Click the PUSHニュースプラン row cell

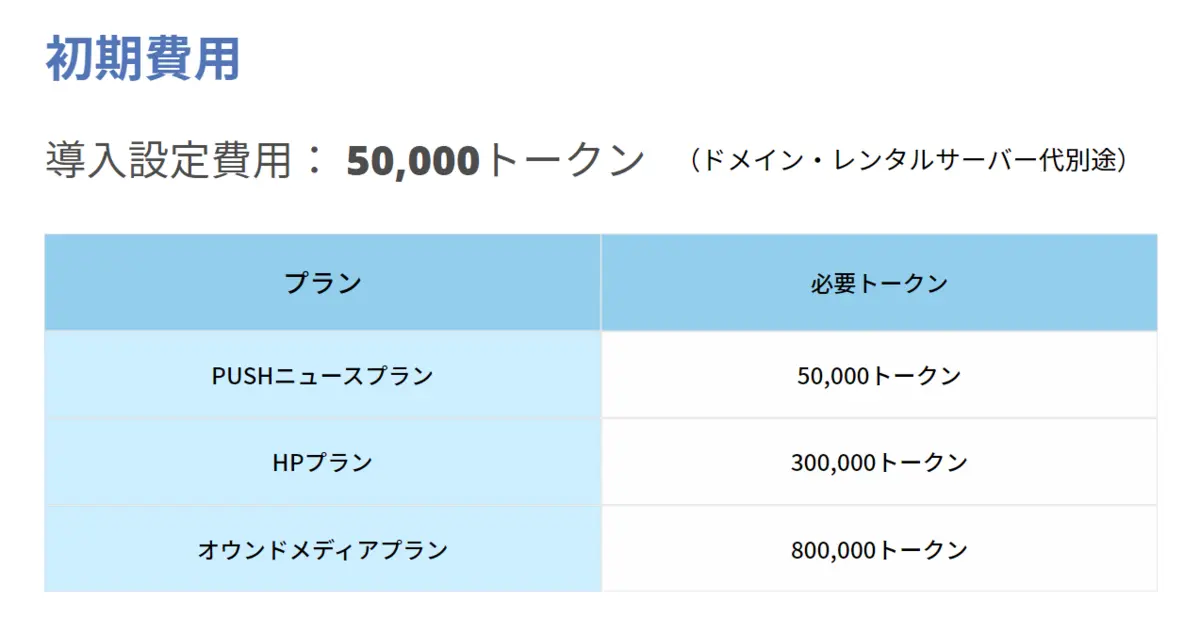(x=323, y=375)
